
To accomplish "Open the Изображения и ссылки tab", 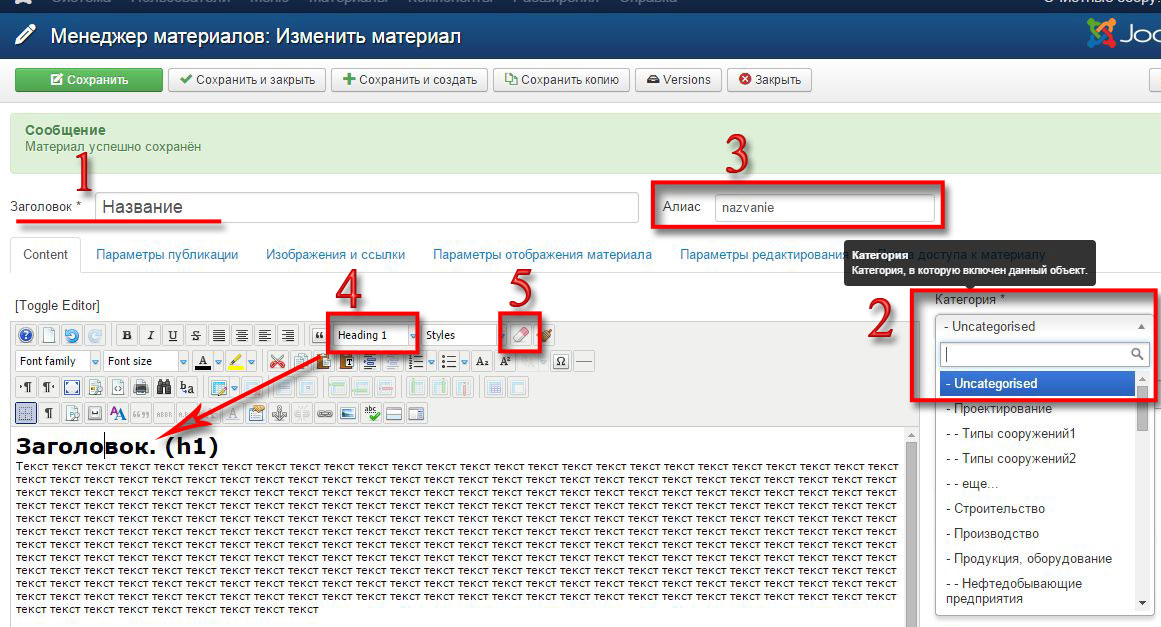I will tap(335, 255).
